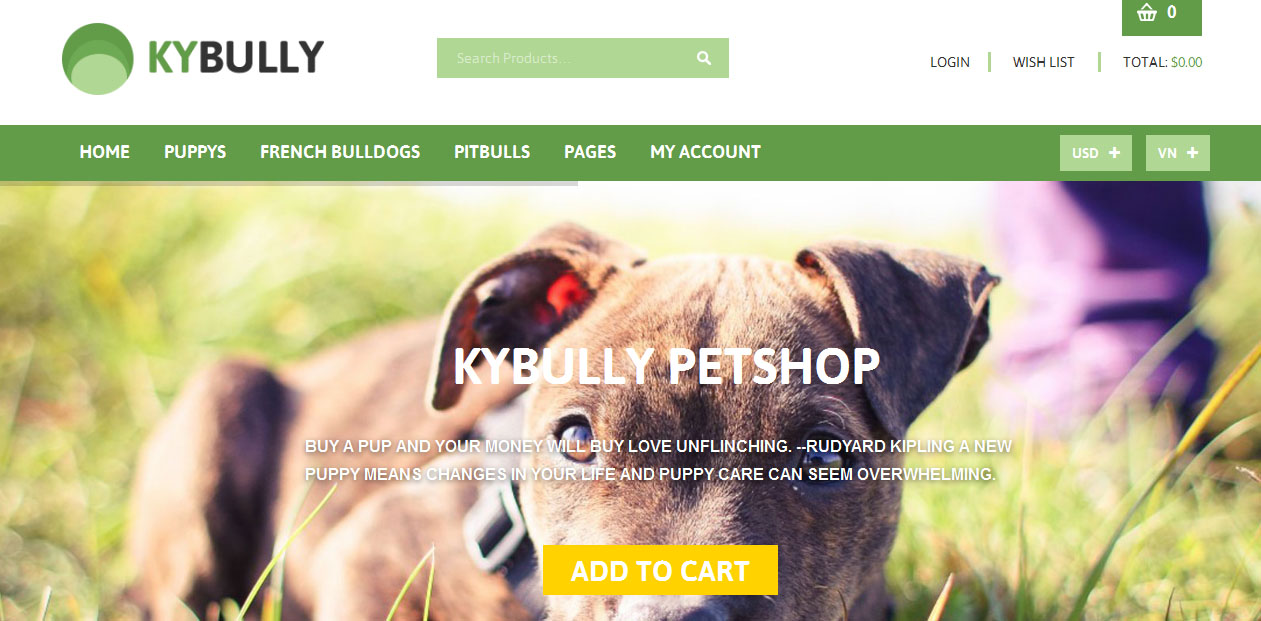Open the PITBULLS category

tap(492, 152)
